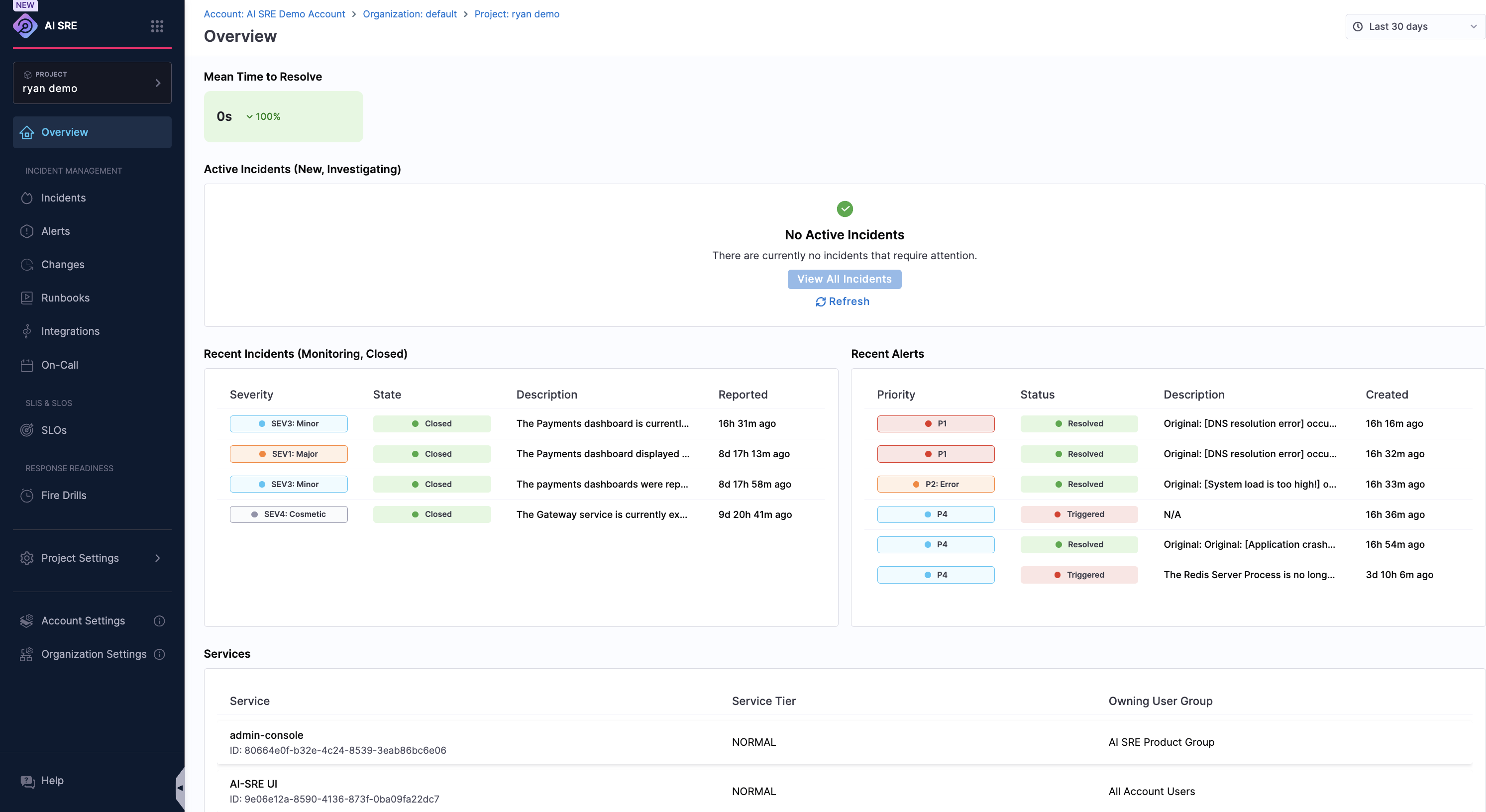The width and height of the screenshot is (1486, 812).
Task: Select Integrations in the sidebar
Action: pos(92,331)
